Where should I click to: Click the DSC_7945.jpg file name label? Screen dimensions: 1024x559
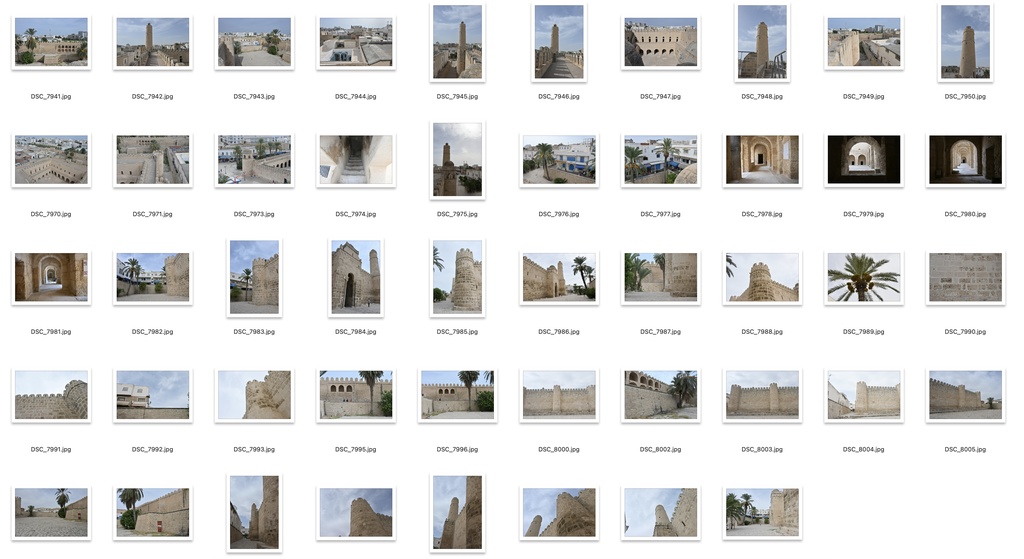(457, 97)
